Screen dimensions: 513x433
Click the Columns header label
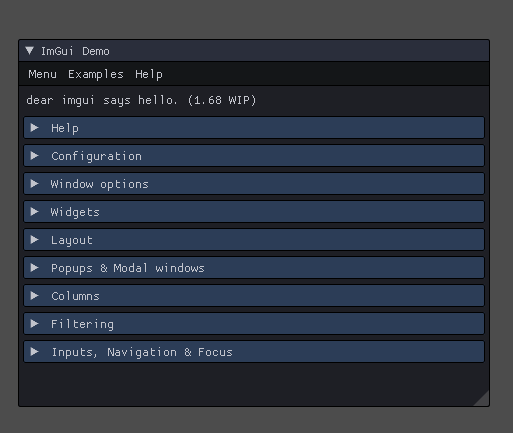(75, 296)
